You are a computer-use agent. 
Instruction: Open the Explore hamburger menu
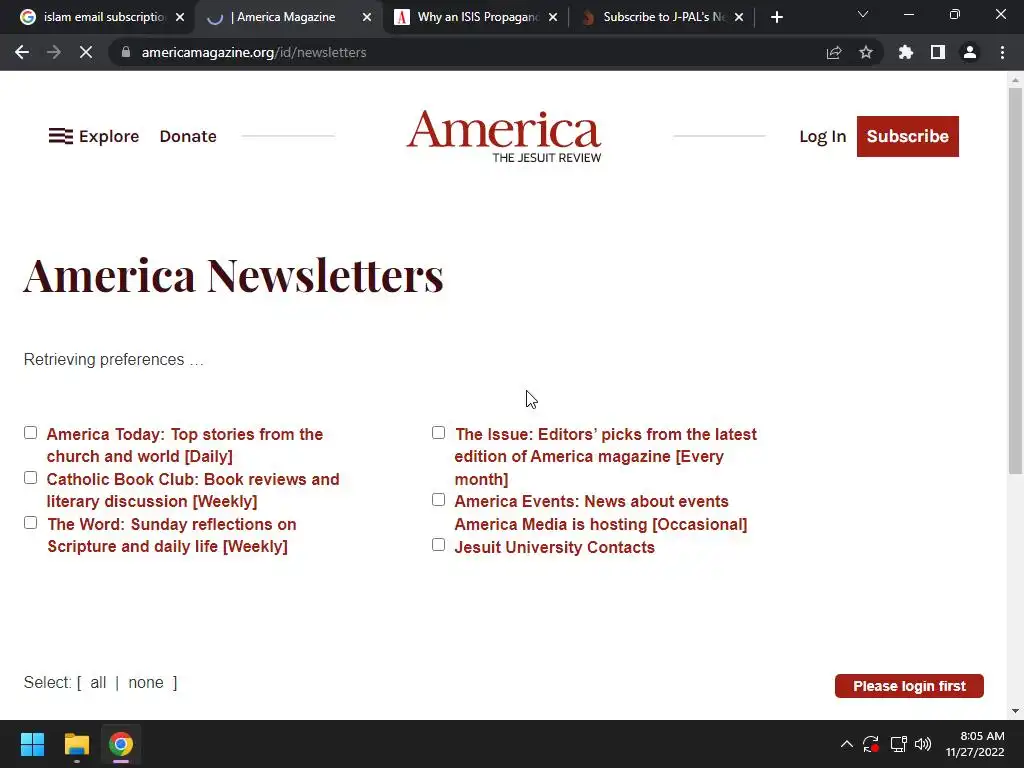pos(94,136)
